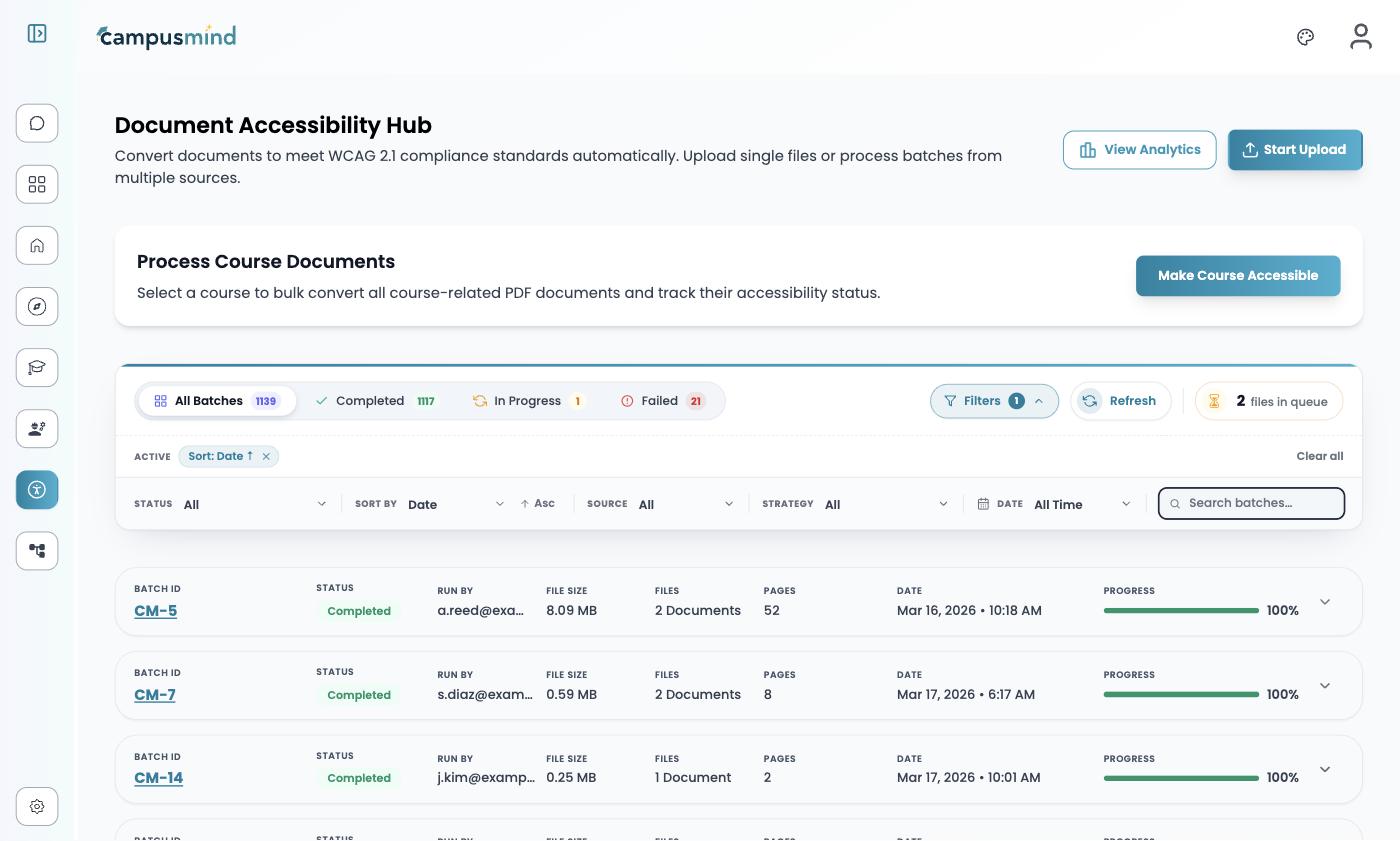Open the settings gear icon
This screenshot has height=841, width=1400.
point(37,806)
